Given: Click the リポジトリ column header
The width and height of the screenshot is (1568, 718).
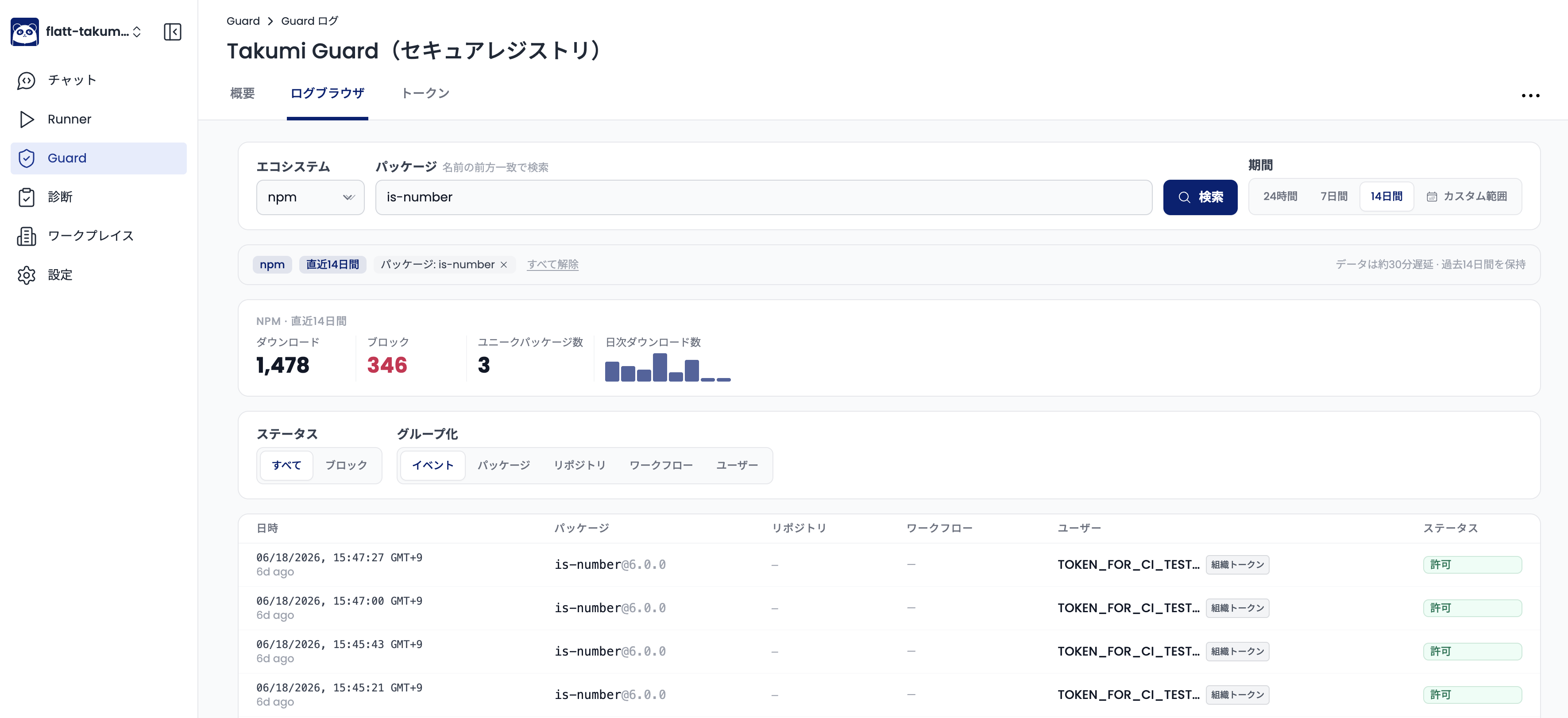Looking at the screenshot, I should click(799, 528).
